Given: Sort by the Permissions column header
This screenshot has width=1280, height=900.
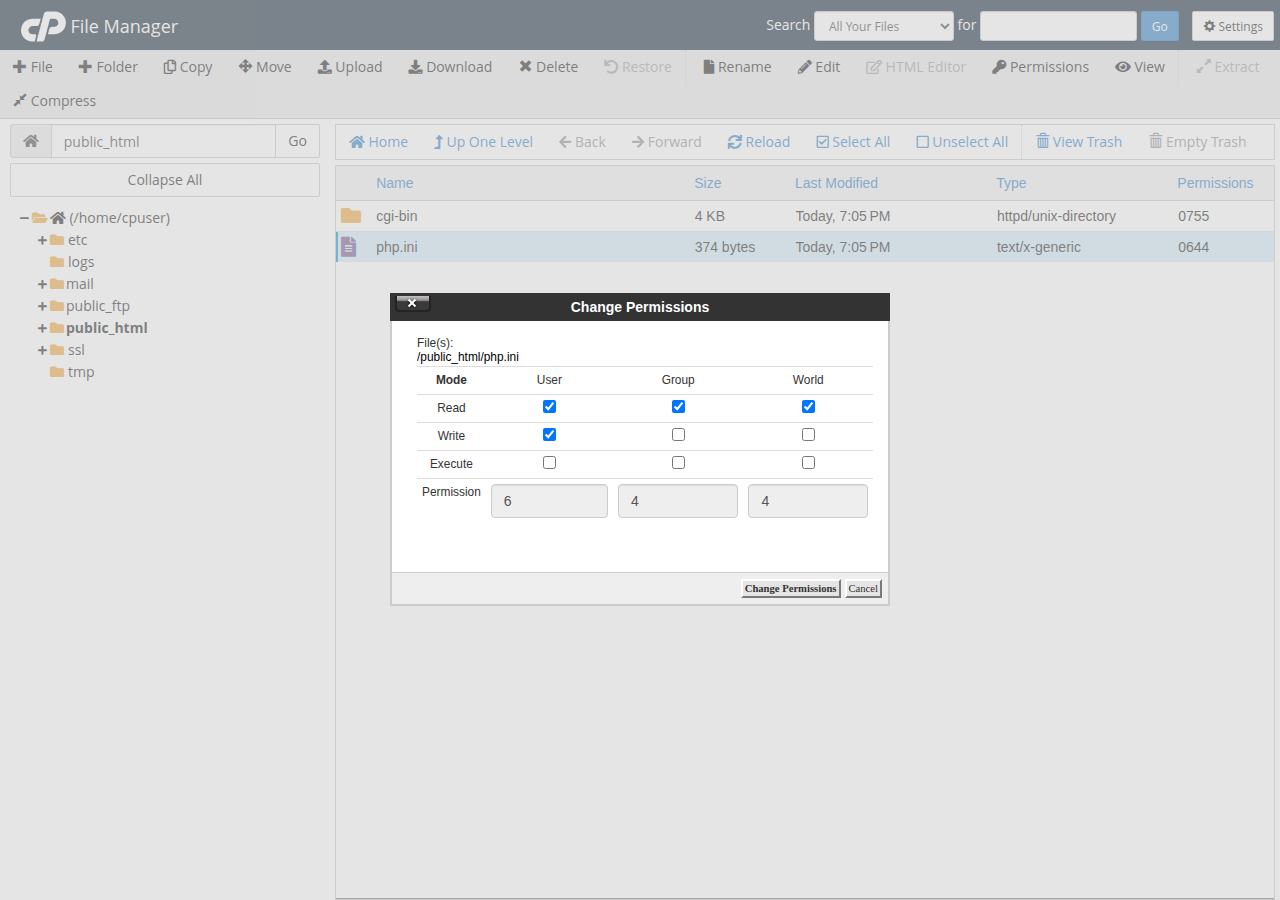Looking at the screenshot, I should [1215, 183].
